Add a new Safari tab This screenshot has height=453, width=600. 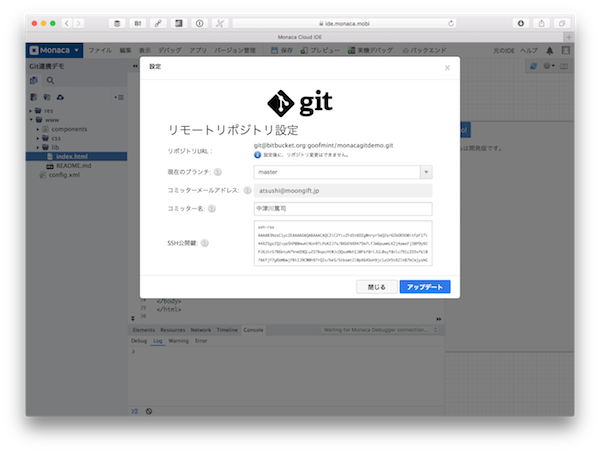(569, 37)
